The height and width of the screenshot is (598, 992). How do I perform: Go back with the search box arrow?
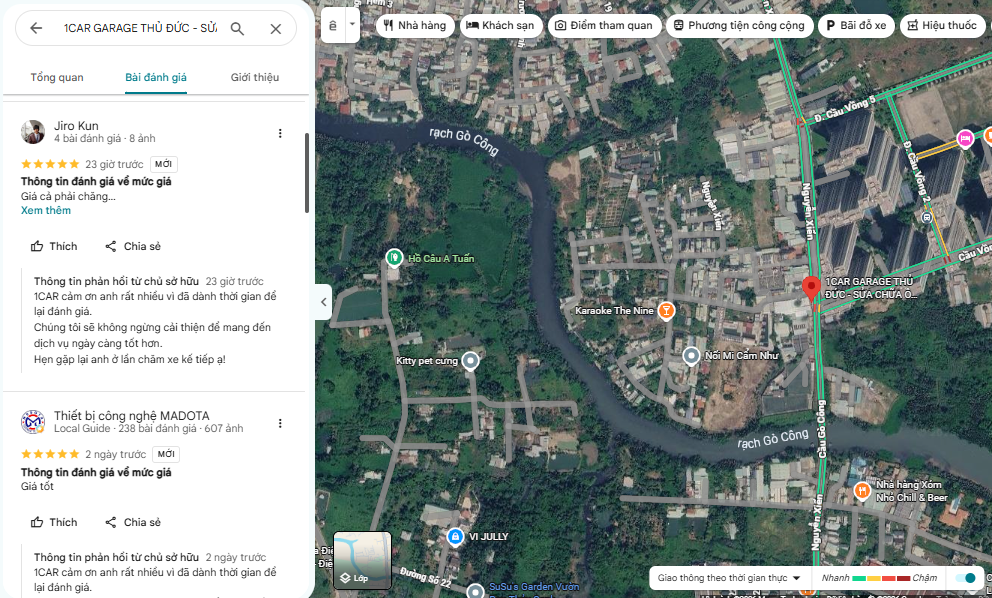click(x=36, y=28)
